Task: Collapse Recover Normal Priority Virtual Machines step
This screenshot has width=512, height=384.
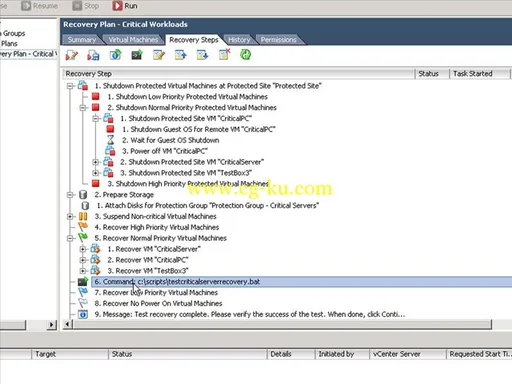Action: point(70,238)
